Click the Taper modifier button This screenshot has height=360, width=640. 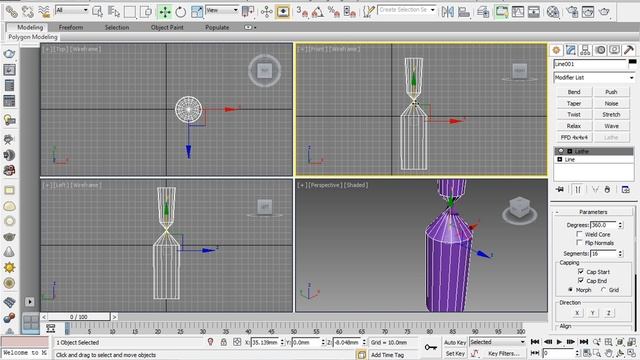pos(574,103)
